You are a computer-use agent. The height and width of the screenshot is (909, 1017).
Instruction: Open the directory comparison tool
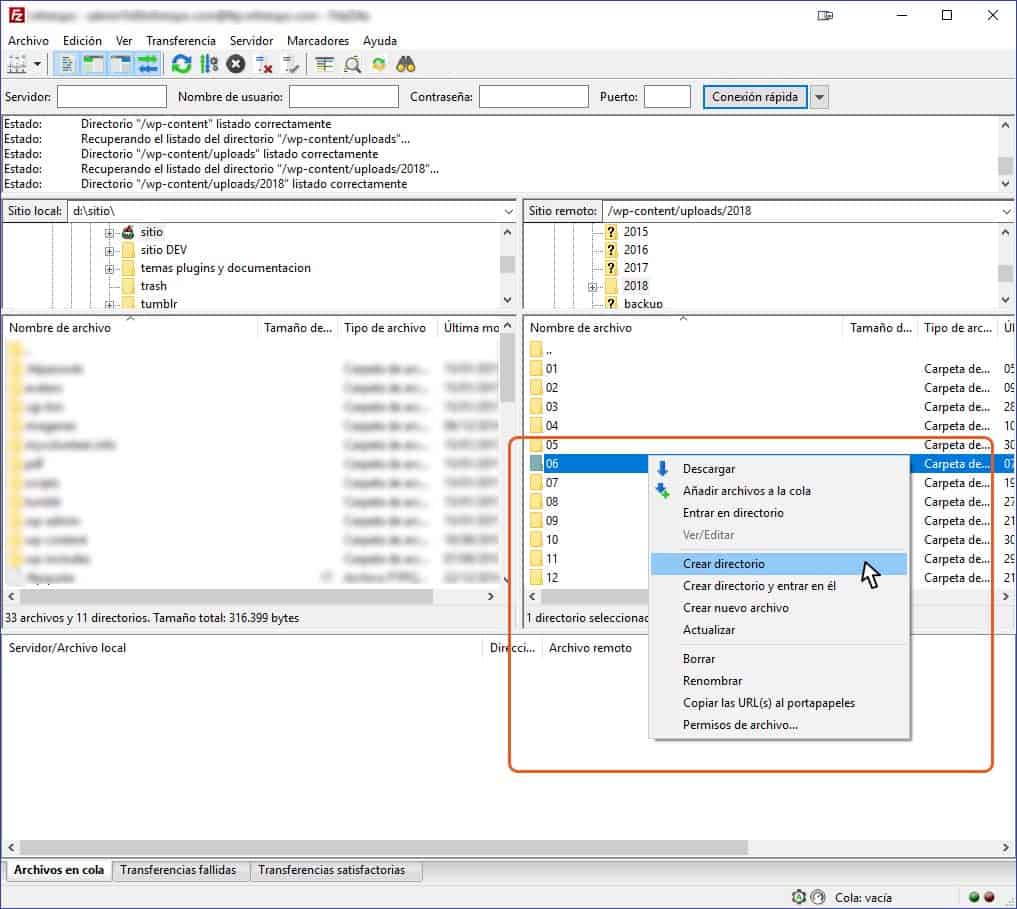tap(354, 63)
